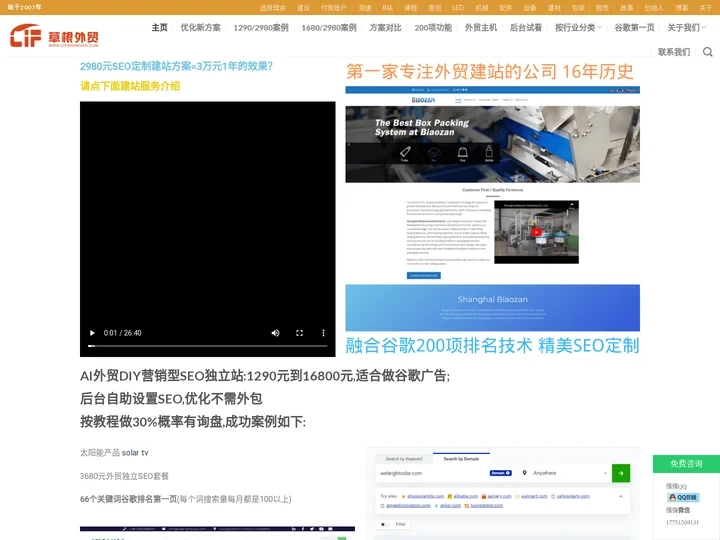Open the 服饰 category link
The image size is (720, 540).
(x=602, y=8)
